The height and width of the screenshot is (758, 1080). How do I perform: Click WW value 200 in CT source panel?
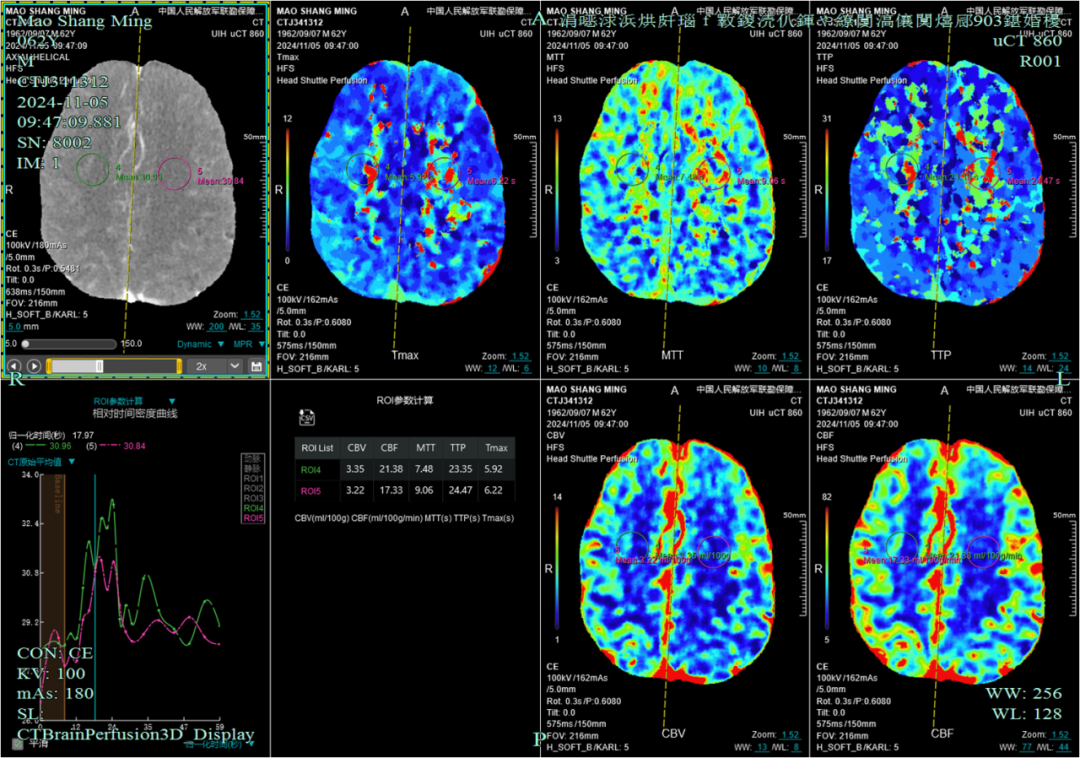point(216,327)
